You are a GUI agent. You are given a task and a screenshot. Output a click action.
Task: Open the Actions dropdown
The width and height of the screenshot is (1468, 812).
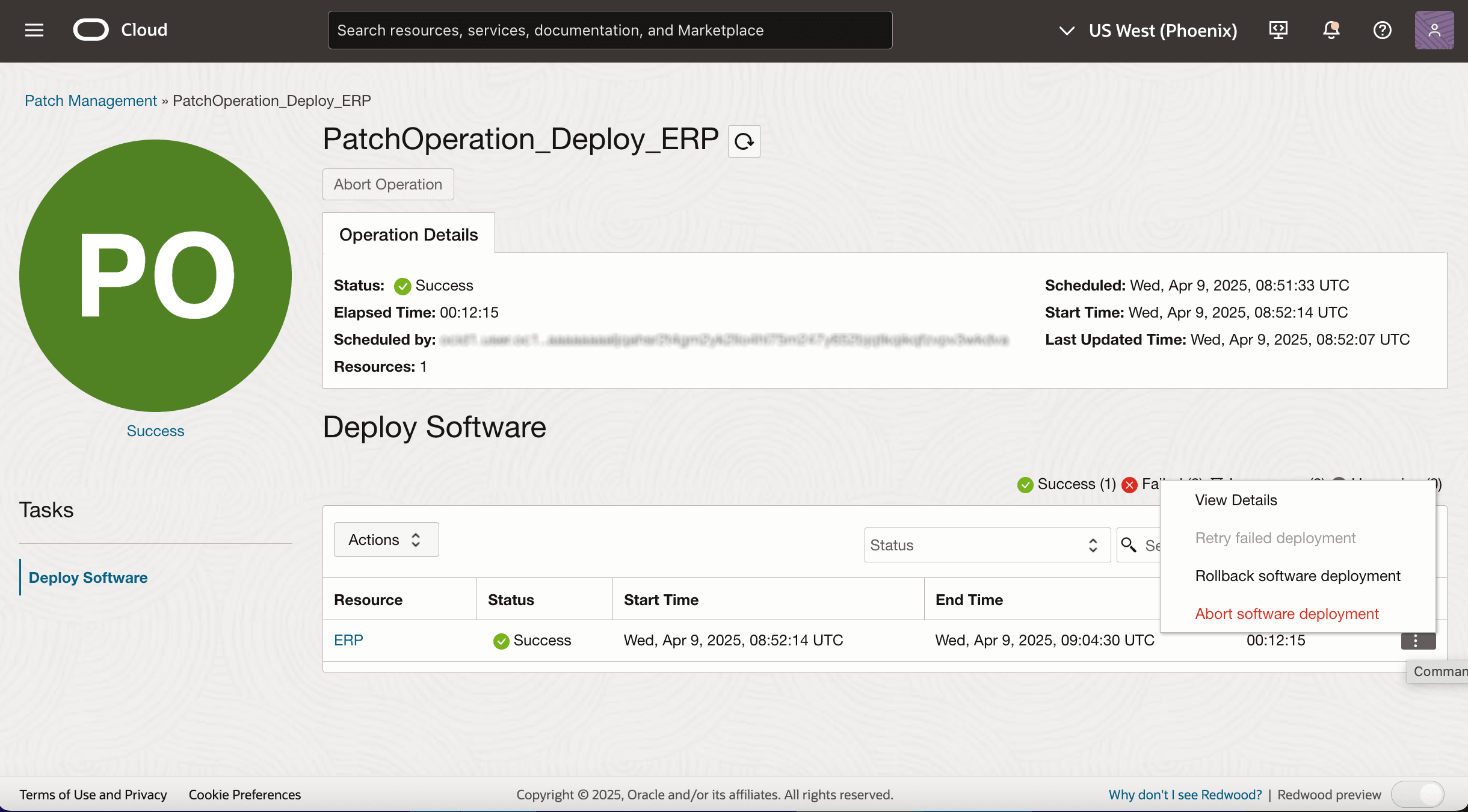386,540
